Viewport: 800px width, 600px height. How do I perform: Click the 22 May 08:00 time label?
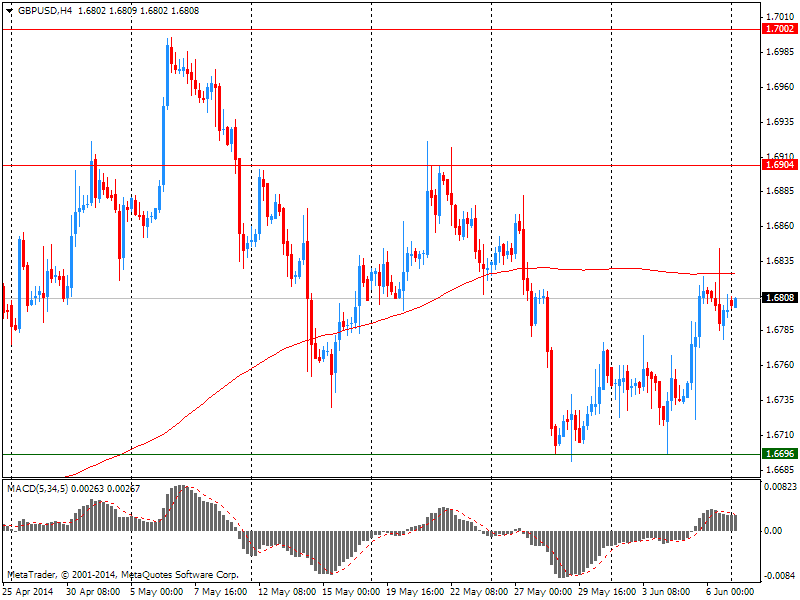(x=480, y=592)
